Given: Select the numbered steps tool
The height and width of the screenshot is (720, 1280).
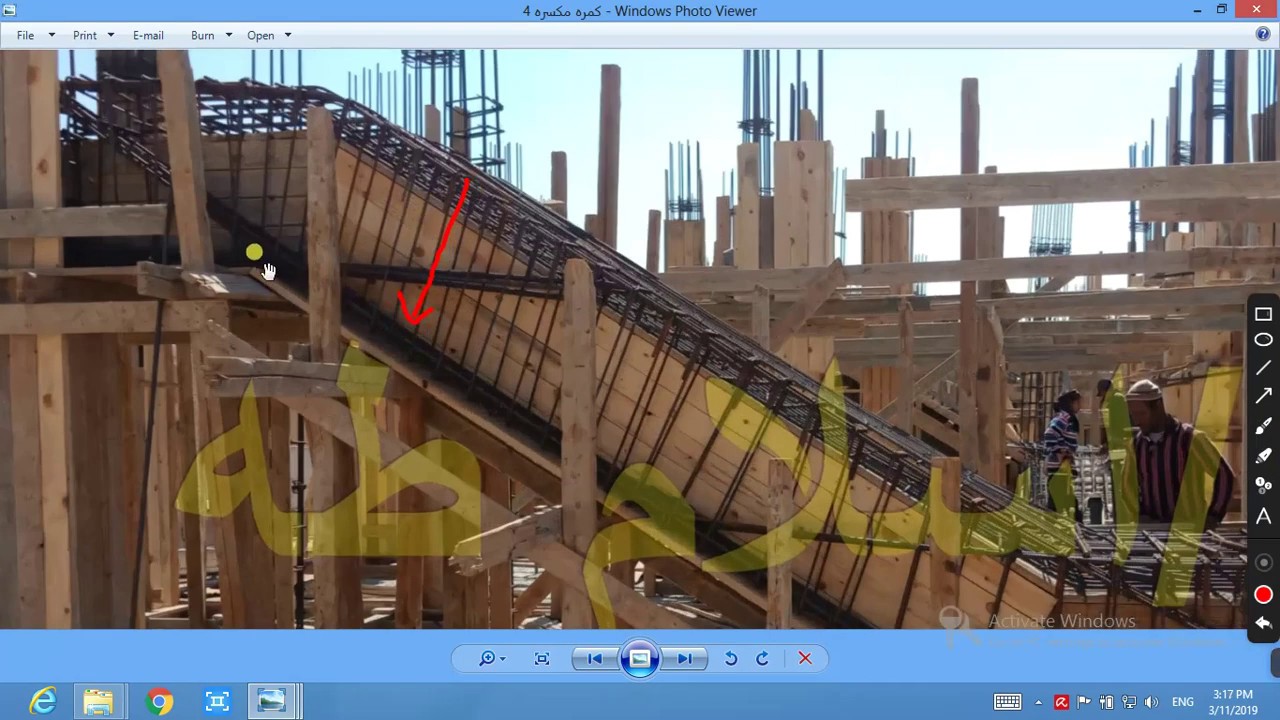Looking at the screenshot, I should tap(1263, 485).
